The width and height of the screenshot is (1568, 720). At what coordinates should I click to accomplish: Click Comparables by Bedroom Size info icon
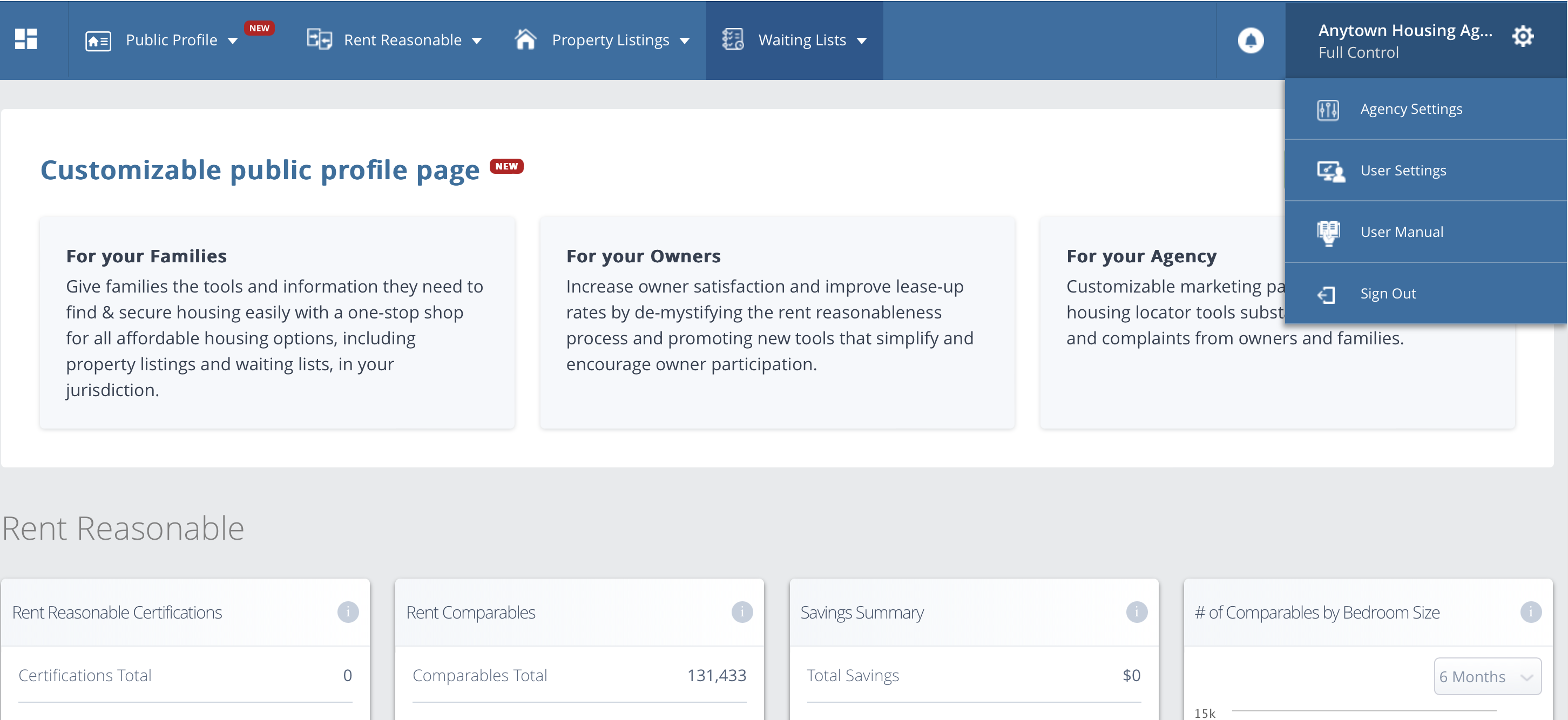(1530, 612)
